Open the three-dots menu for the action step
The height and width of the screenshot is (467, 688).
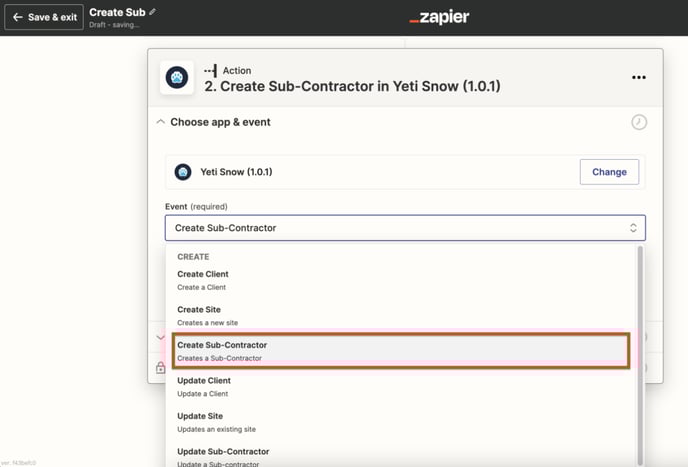coord(638,77)
